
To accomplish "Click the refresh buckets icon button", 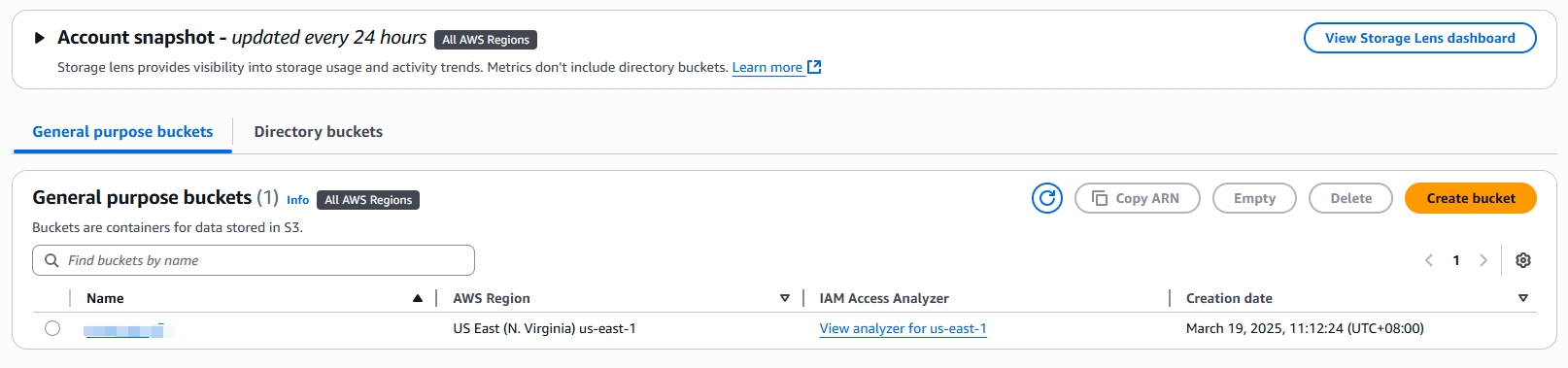I will pyautogui.click(x=1046, y=198).
